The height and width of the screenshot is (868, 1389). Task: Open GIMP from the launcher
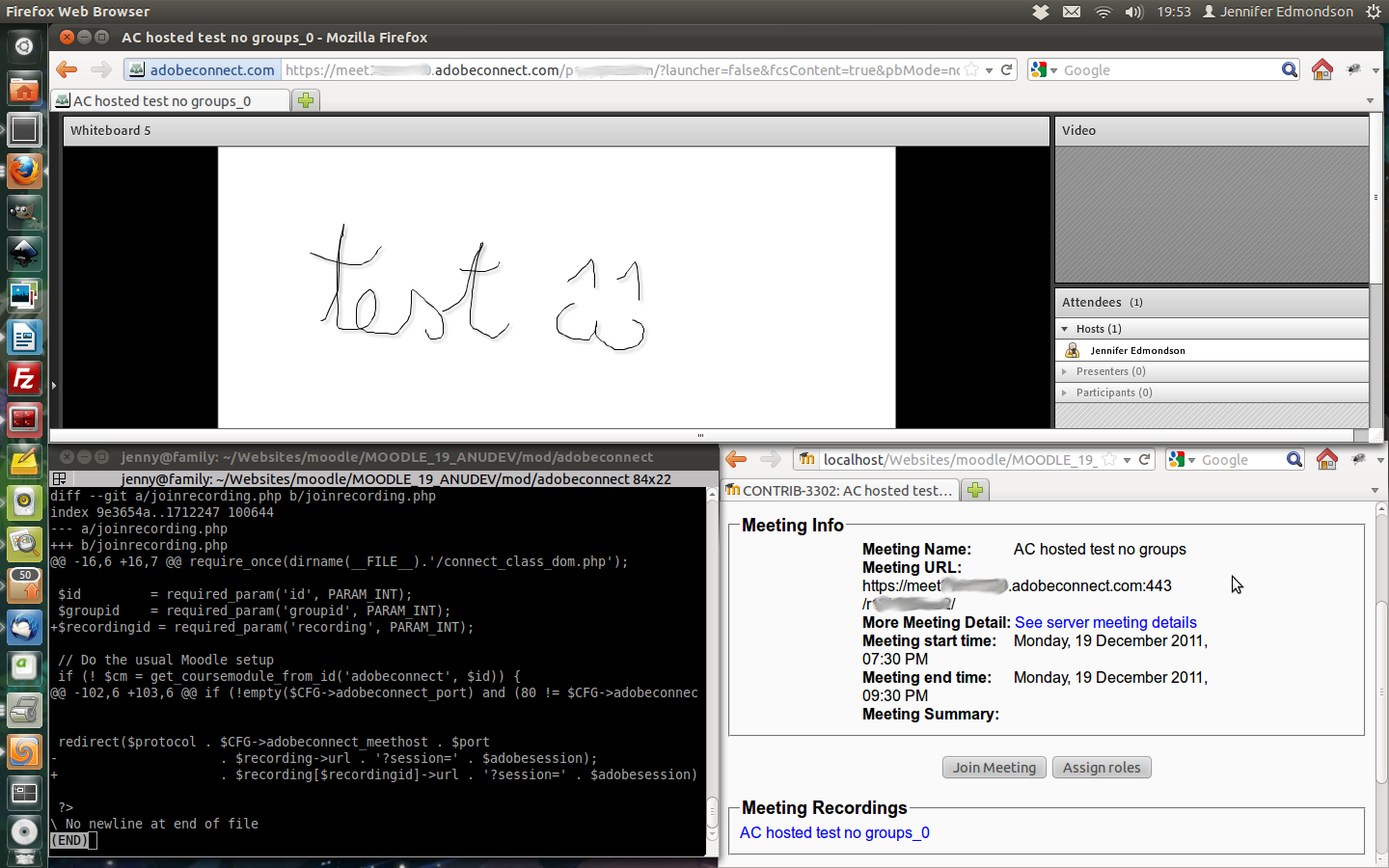tap(24, 212)
